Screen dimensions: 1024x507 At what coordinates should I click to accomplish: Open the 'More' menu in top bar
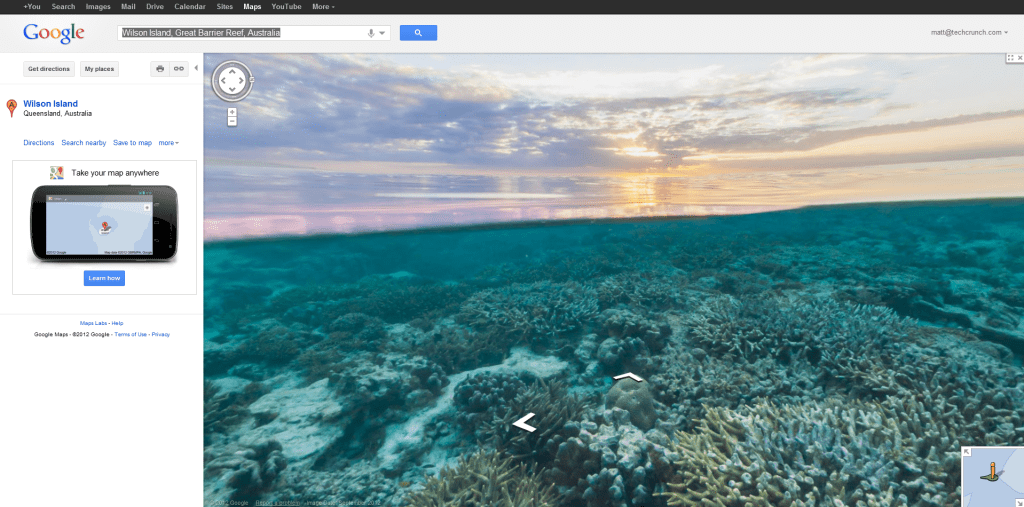tap(323, 7)
